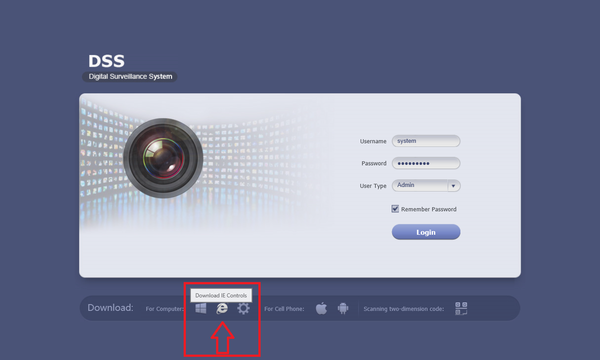Click the Login button

coord(426,232)
